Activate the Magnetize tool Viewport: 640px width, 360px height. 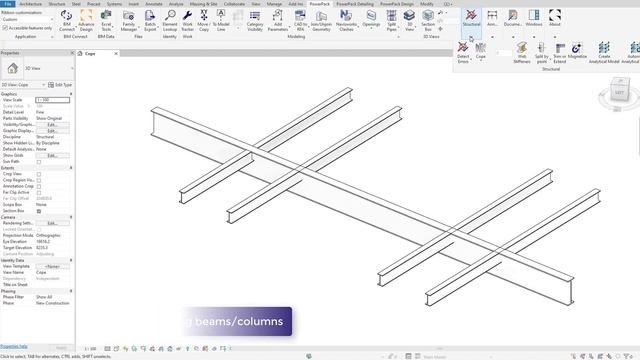coord(577,51)
